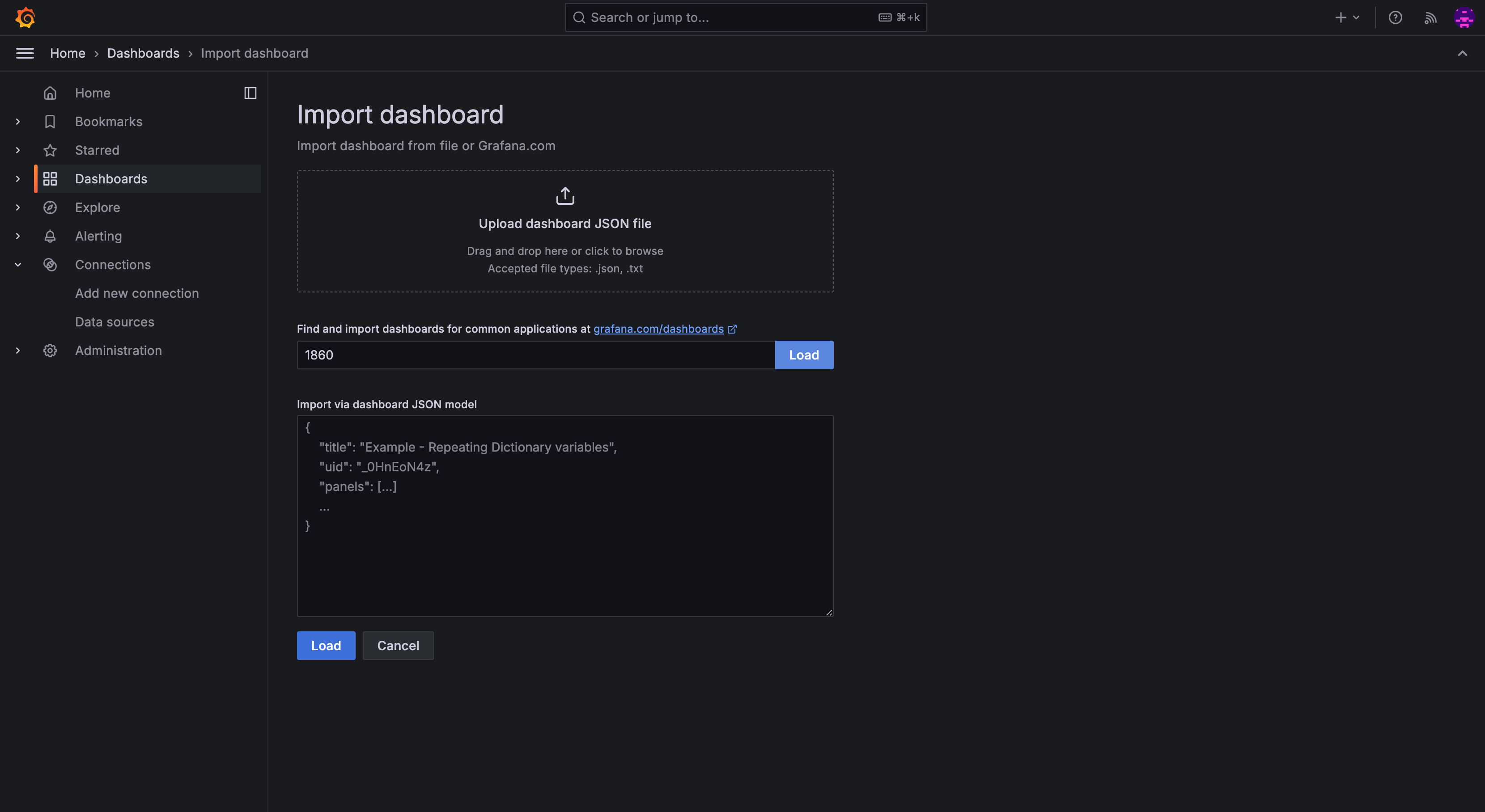The height and width of the screenshot is (812, 1485).
Task: Open Data sources in the sidebar
Action: coord(115,321)
